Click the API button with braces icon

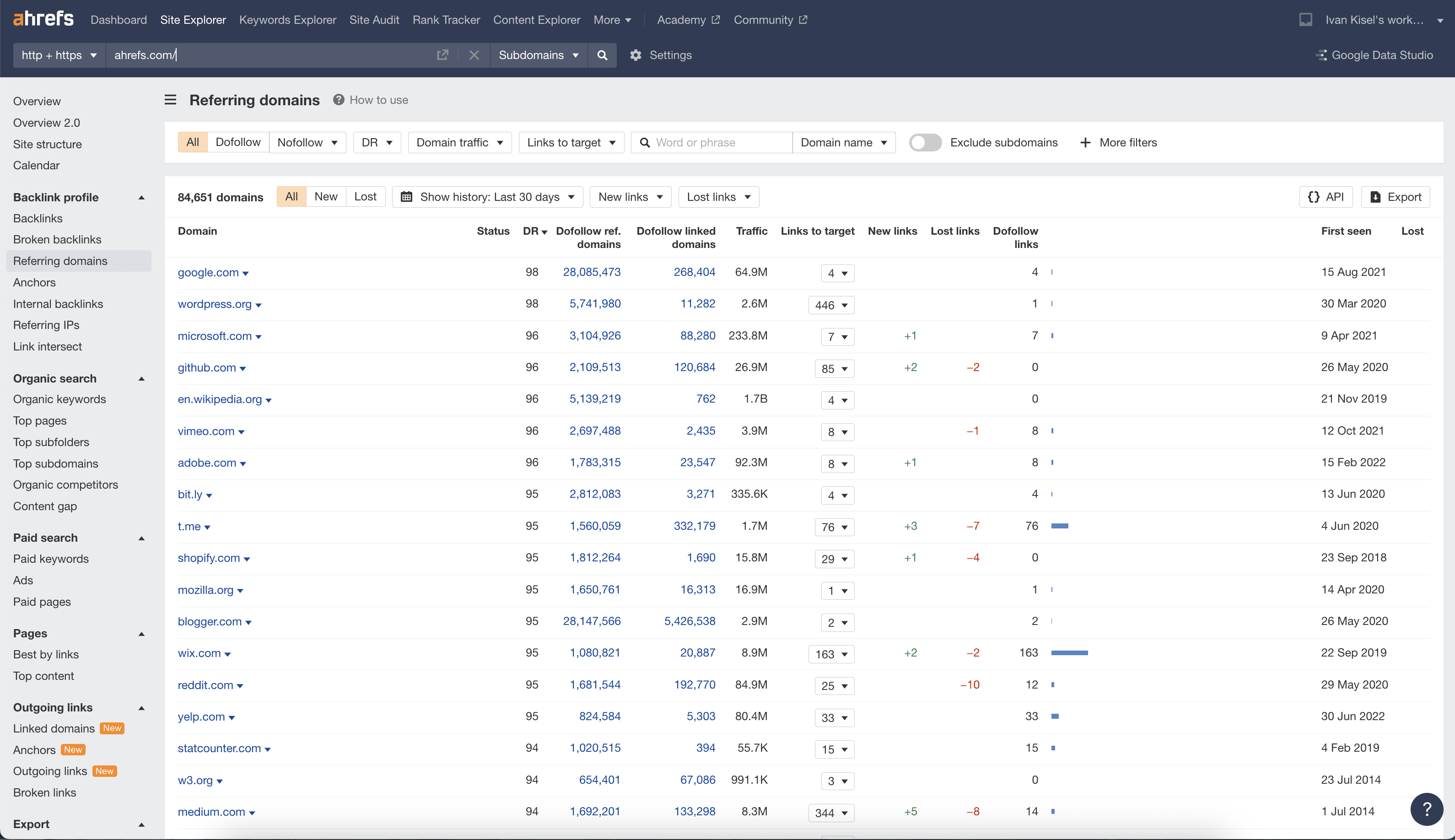tap(1326, 197)
